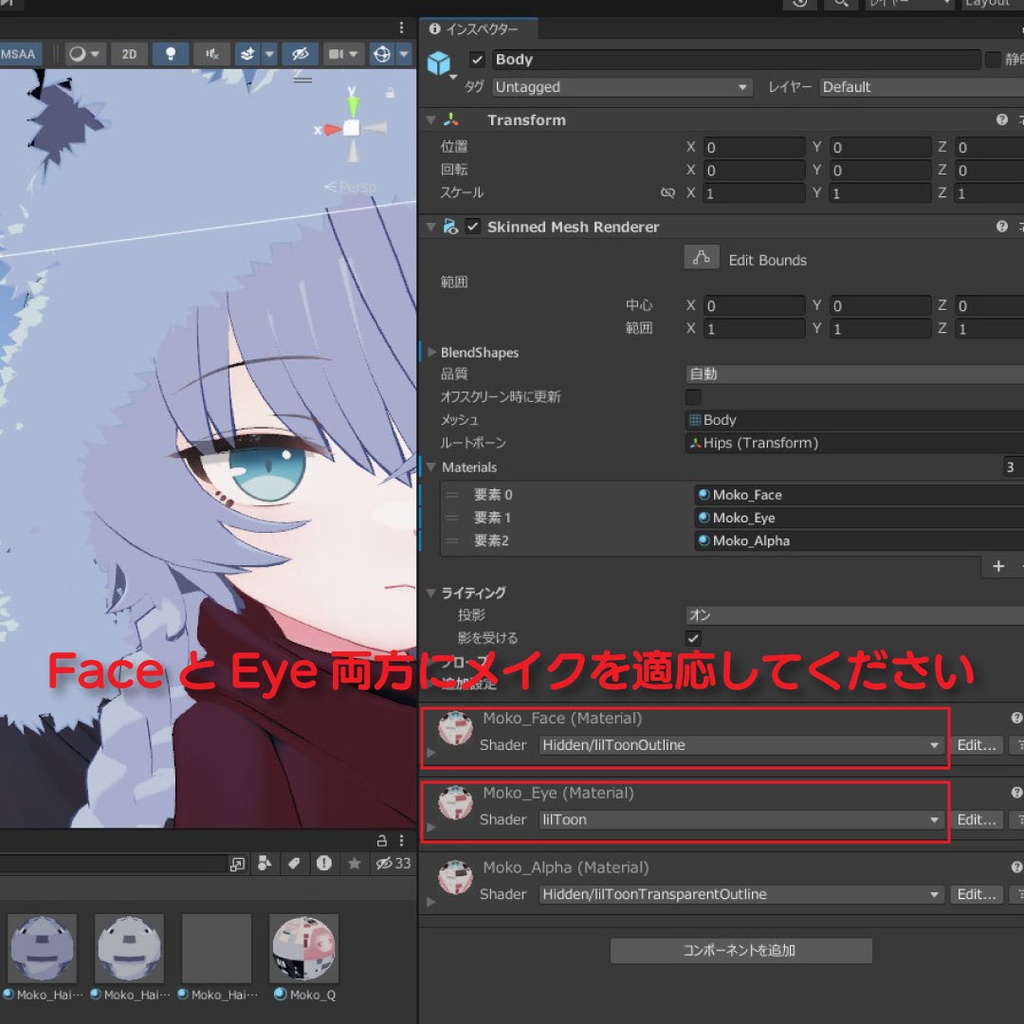Disable the Body component checkbox
The width and height of the screenshot is (1024, 1024).
click(477, 59)
